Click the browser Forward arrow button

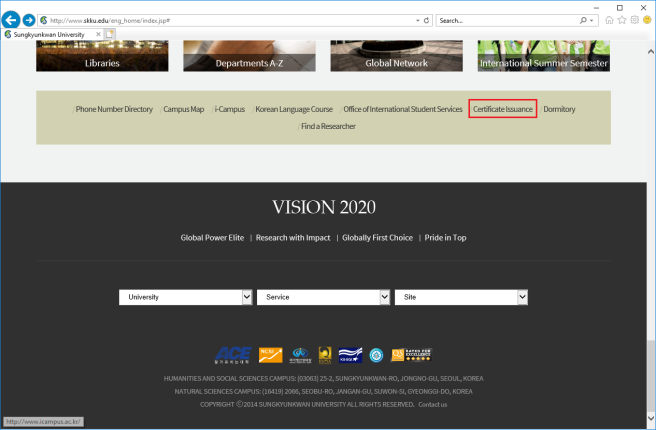click(29, 20)
